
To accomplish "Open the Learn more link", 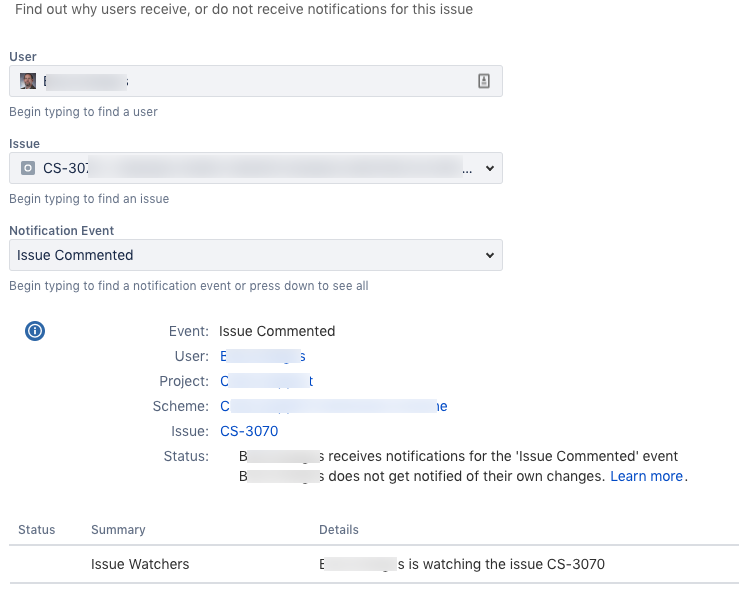I will (646, 476).
